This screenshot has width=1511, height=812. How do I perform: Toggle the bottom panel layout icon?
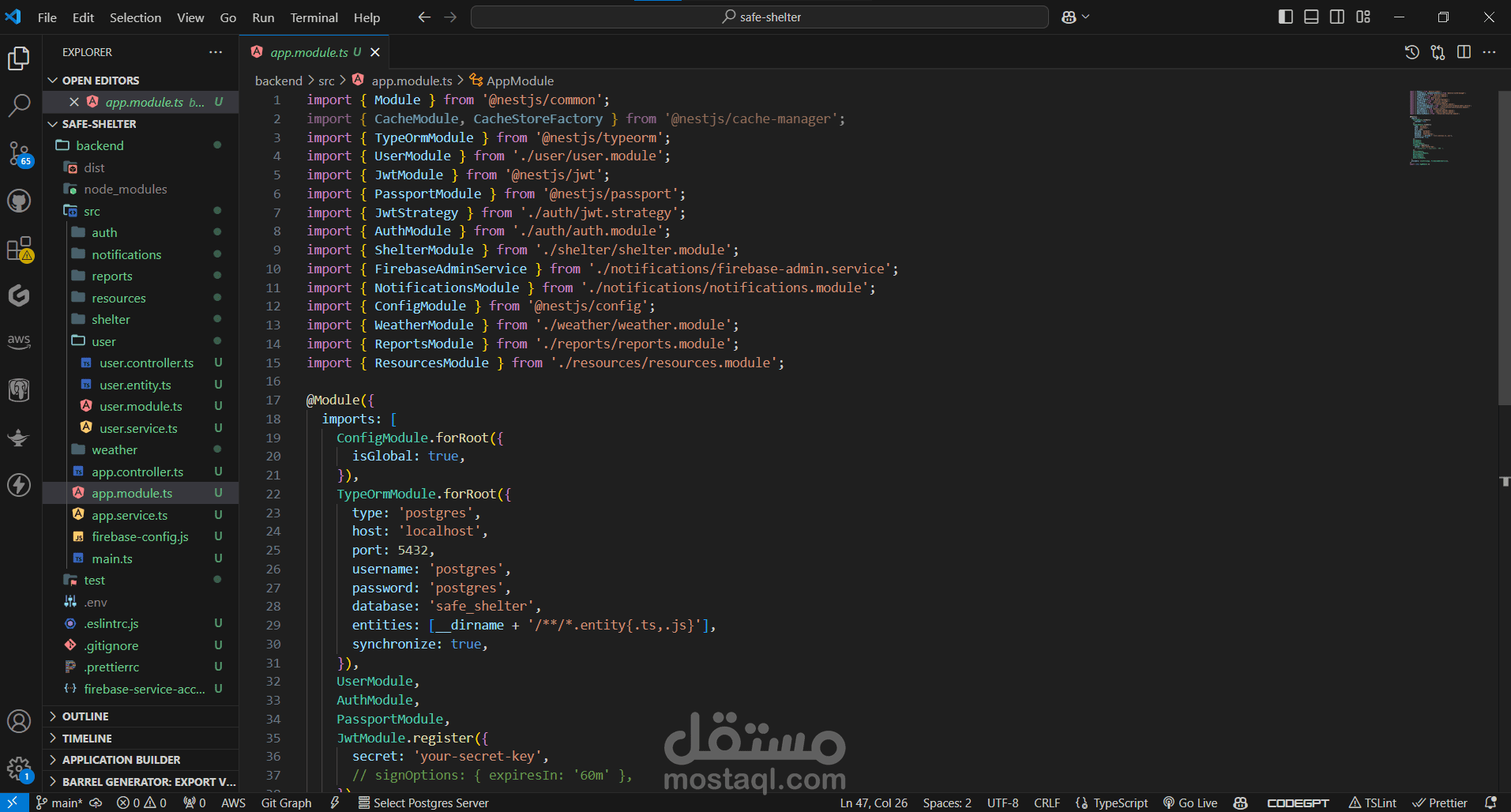point(1311,17)
